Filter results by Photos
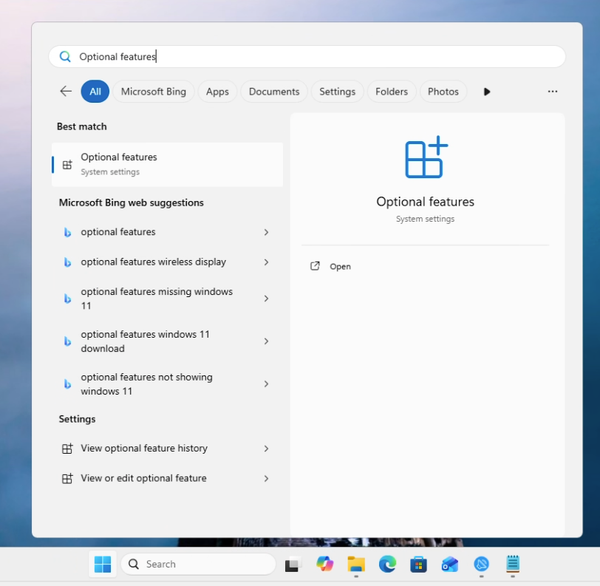The height and width of the screenshot is (586, 600). point(443,91)
